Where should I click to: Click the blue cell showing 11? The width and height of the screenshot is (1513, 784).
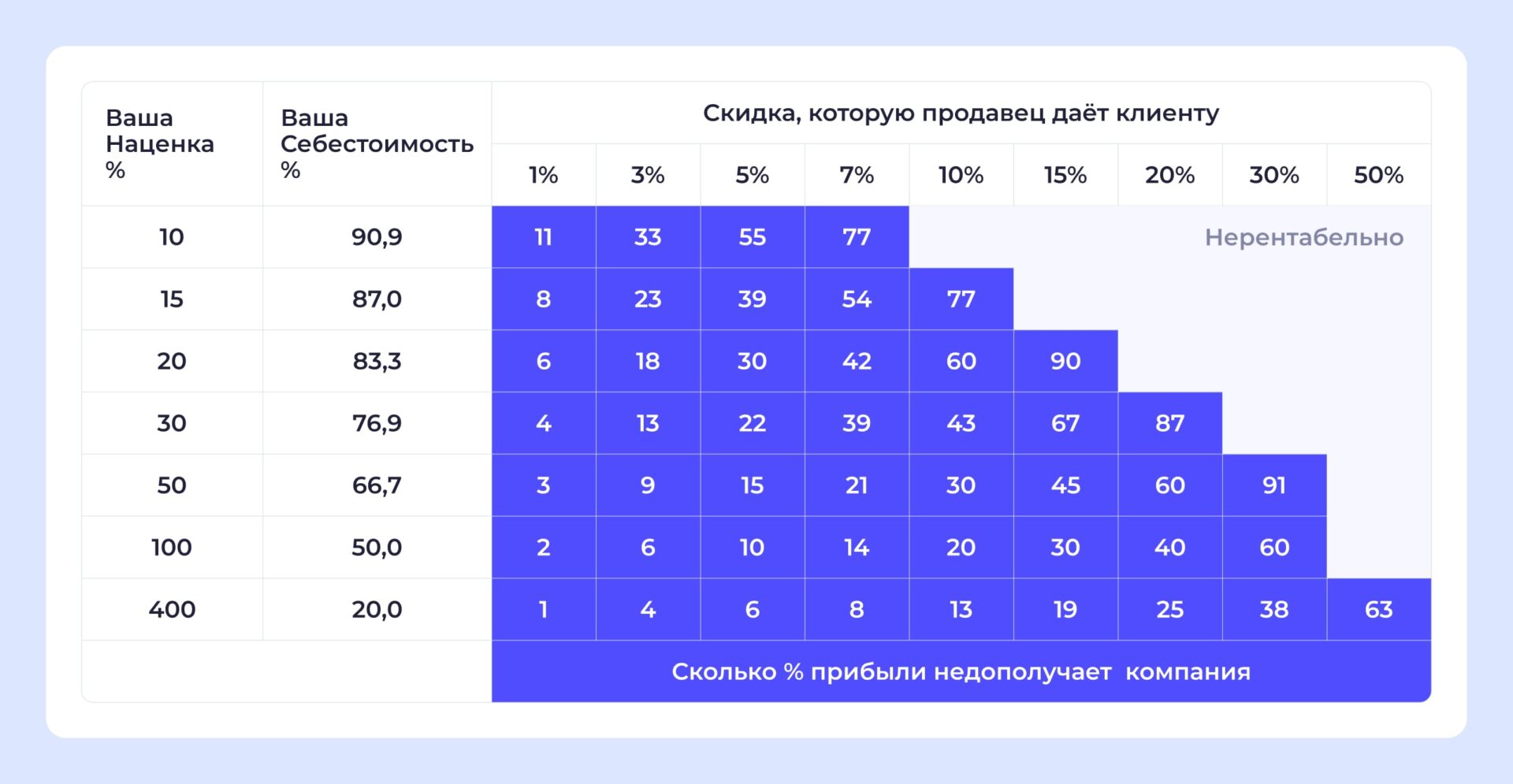(x=543, y=237)
